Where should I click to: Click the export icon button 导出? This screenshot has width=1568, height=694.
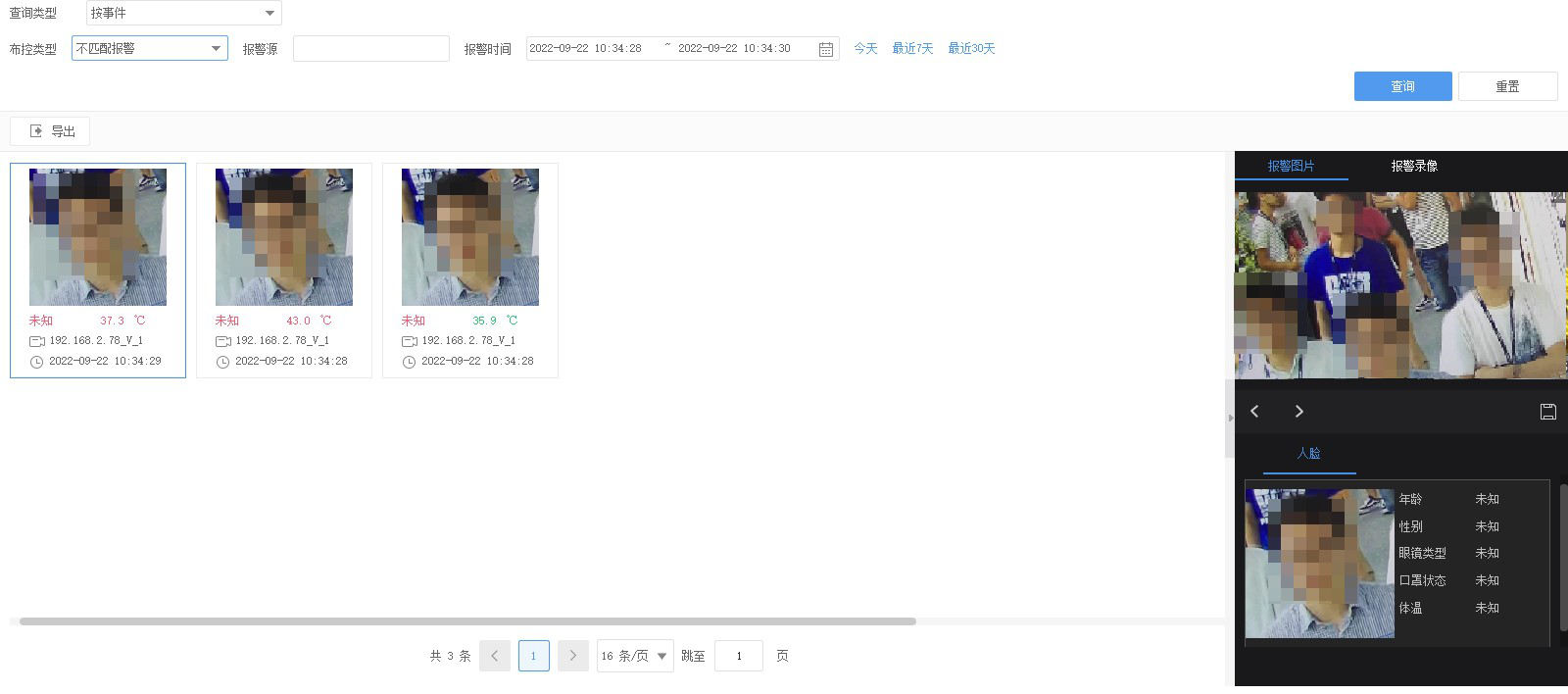click(50, 131)
